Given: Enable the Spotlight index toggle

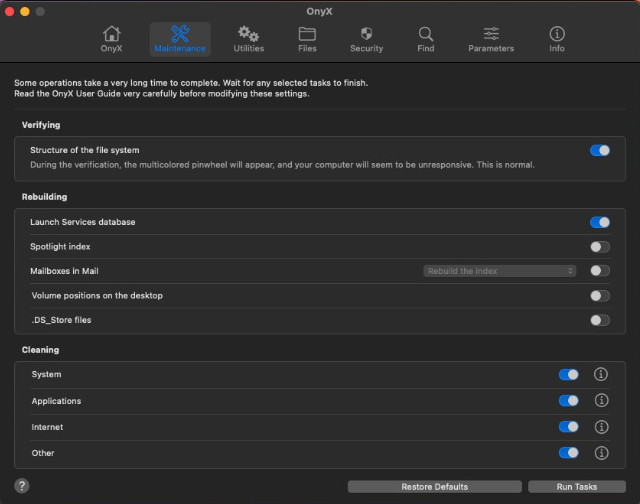Looking at the screenshot, I should pyautogui.click(x=599, y=247).
